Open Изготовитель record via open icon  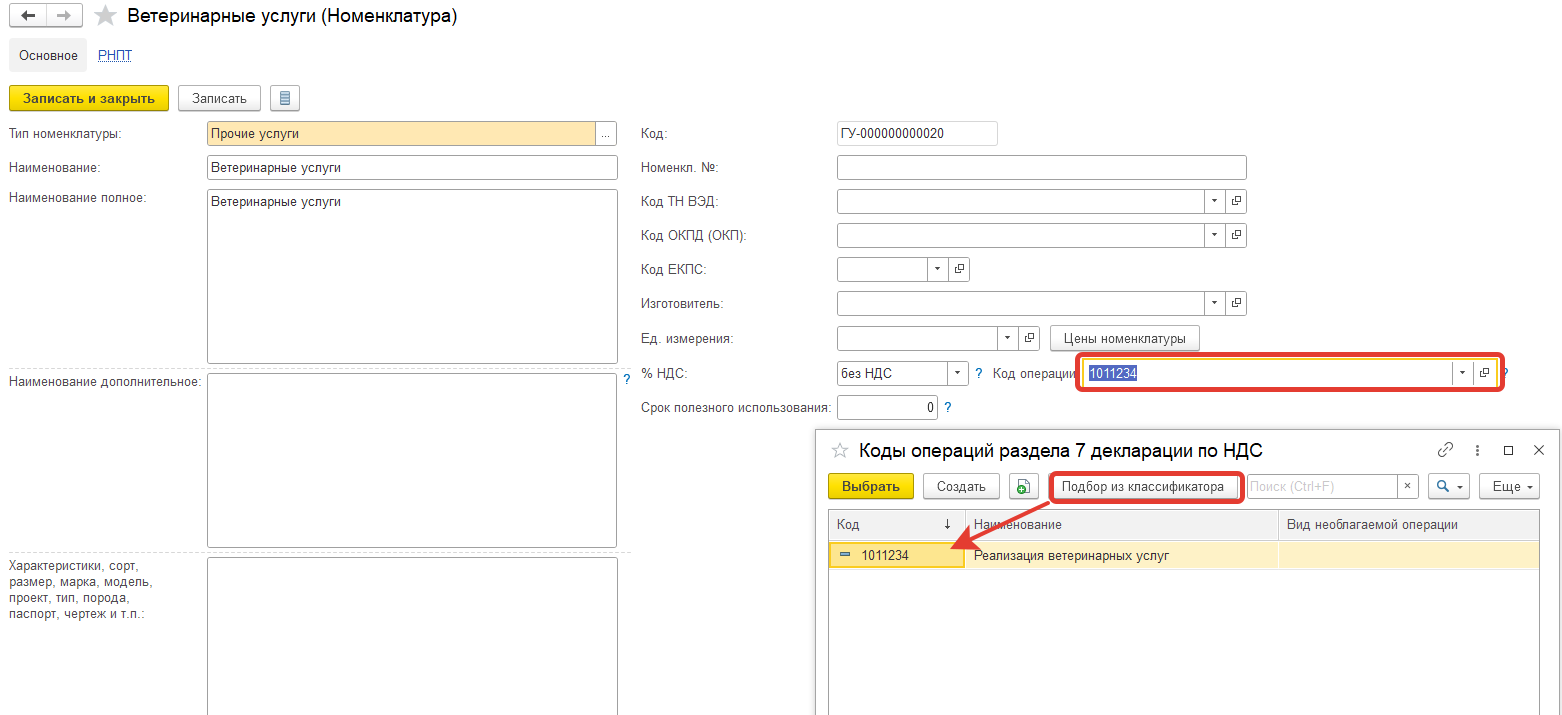coord(1236,303)
